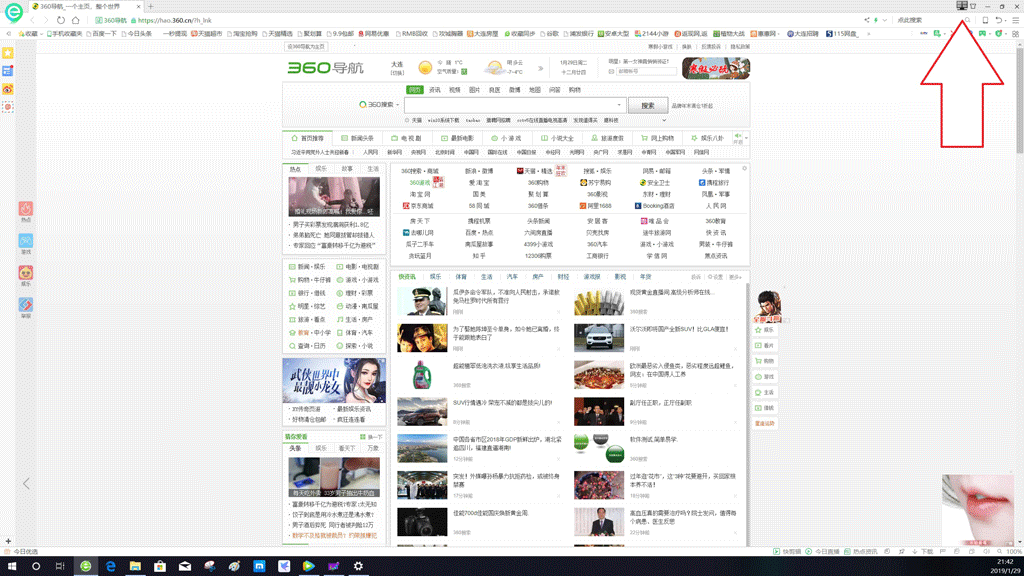This screenshot has width=1024, height=576.
Task: Click the weather forecast next arrow
Action: [x=541, y=68]
